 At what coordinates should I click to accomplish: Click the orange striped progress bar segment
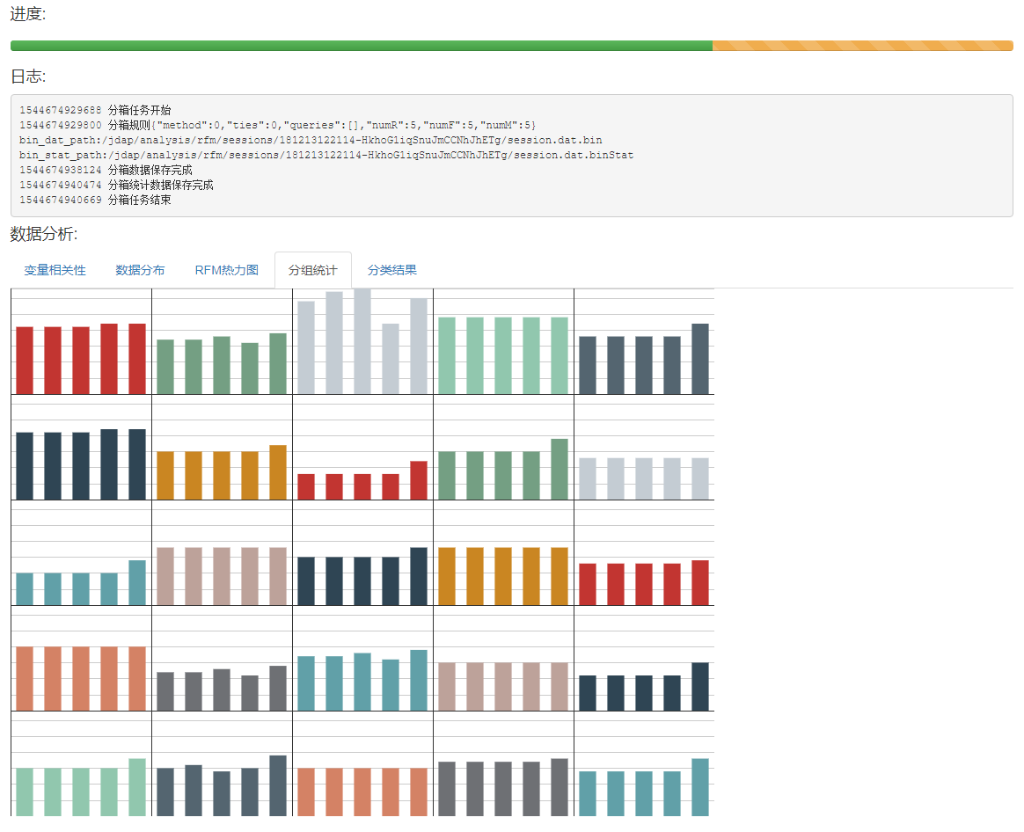(x=862, y=46)
